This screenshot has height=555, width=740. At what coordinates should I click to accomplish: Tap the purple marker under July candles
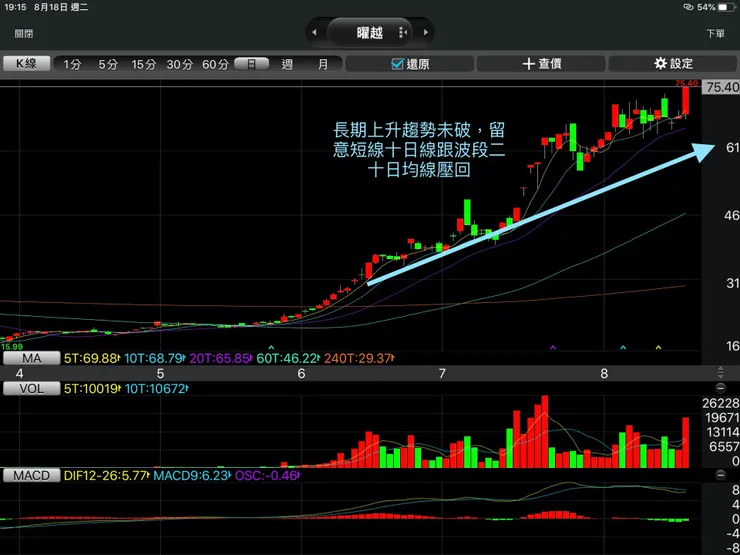tap(553, 347)
